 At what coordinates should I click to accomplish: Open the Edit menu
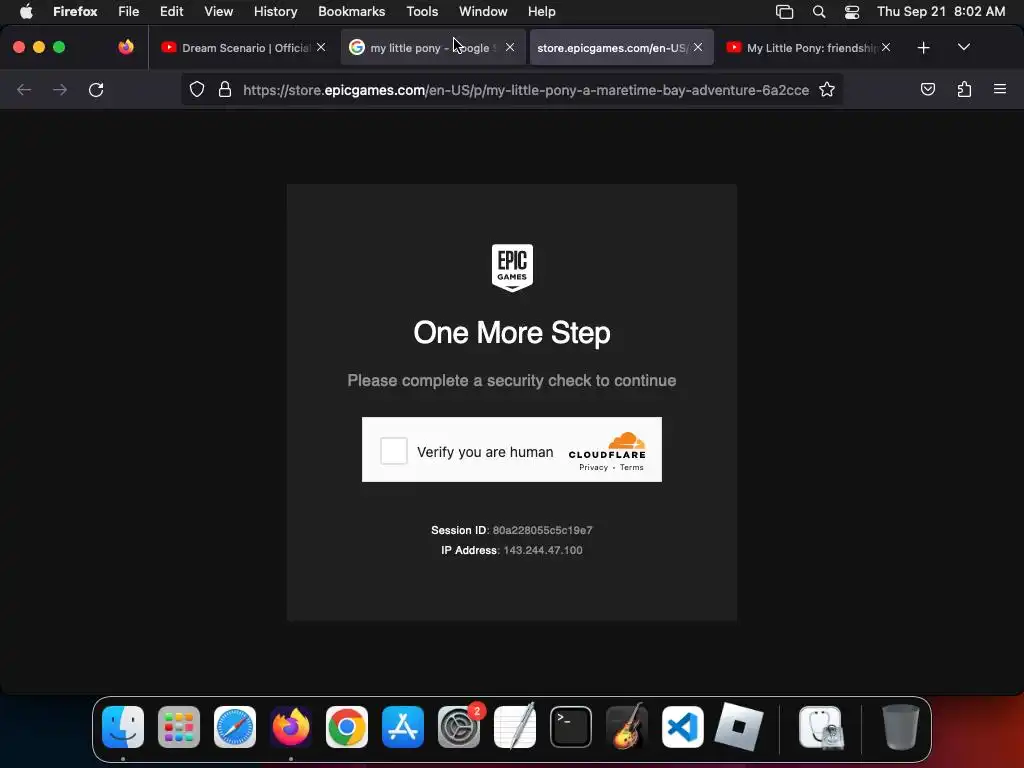tap(171, 11)
